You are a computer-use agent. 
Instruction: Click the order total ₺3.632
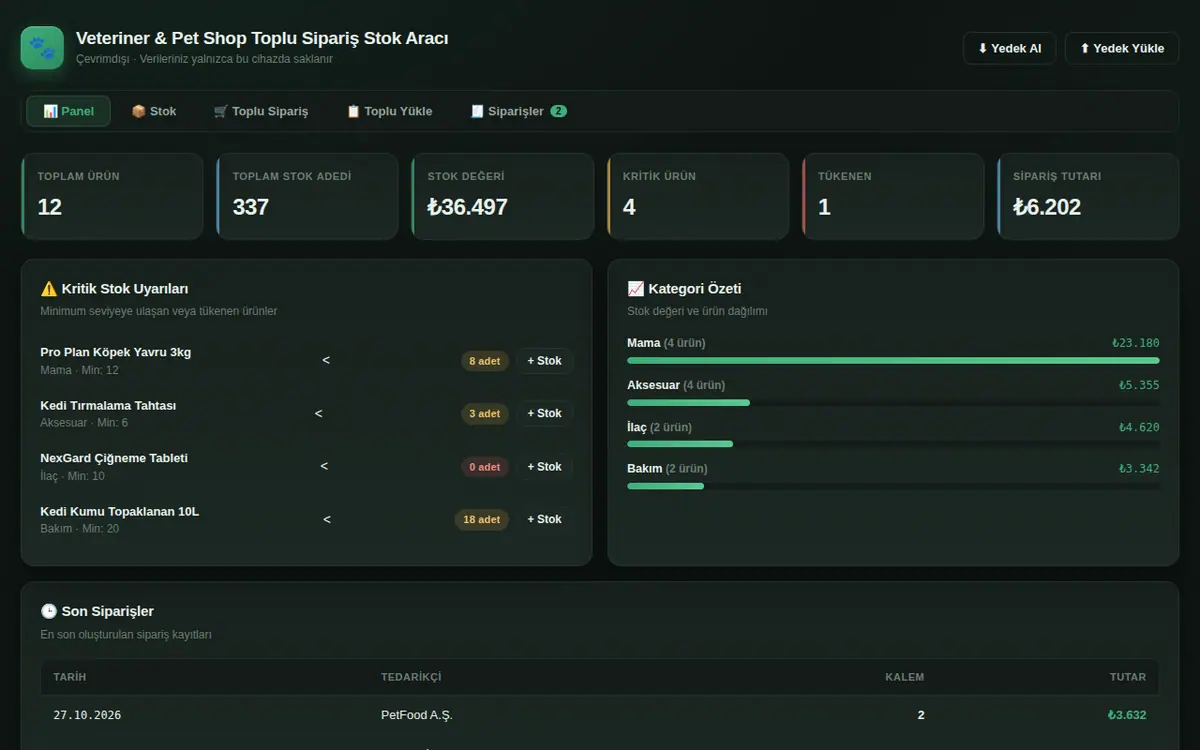(1127, 715)
